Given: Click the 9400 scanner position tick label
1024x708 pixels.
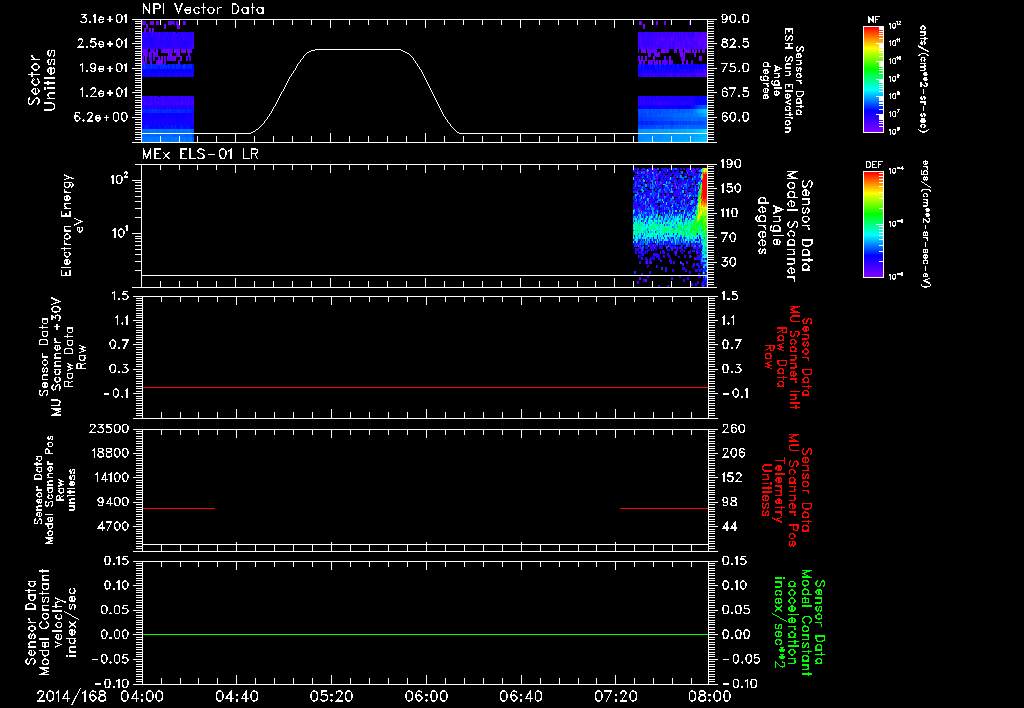Looking at the screenshot, I should pos(113,502).
